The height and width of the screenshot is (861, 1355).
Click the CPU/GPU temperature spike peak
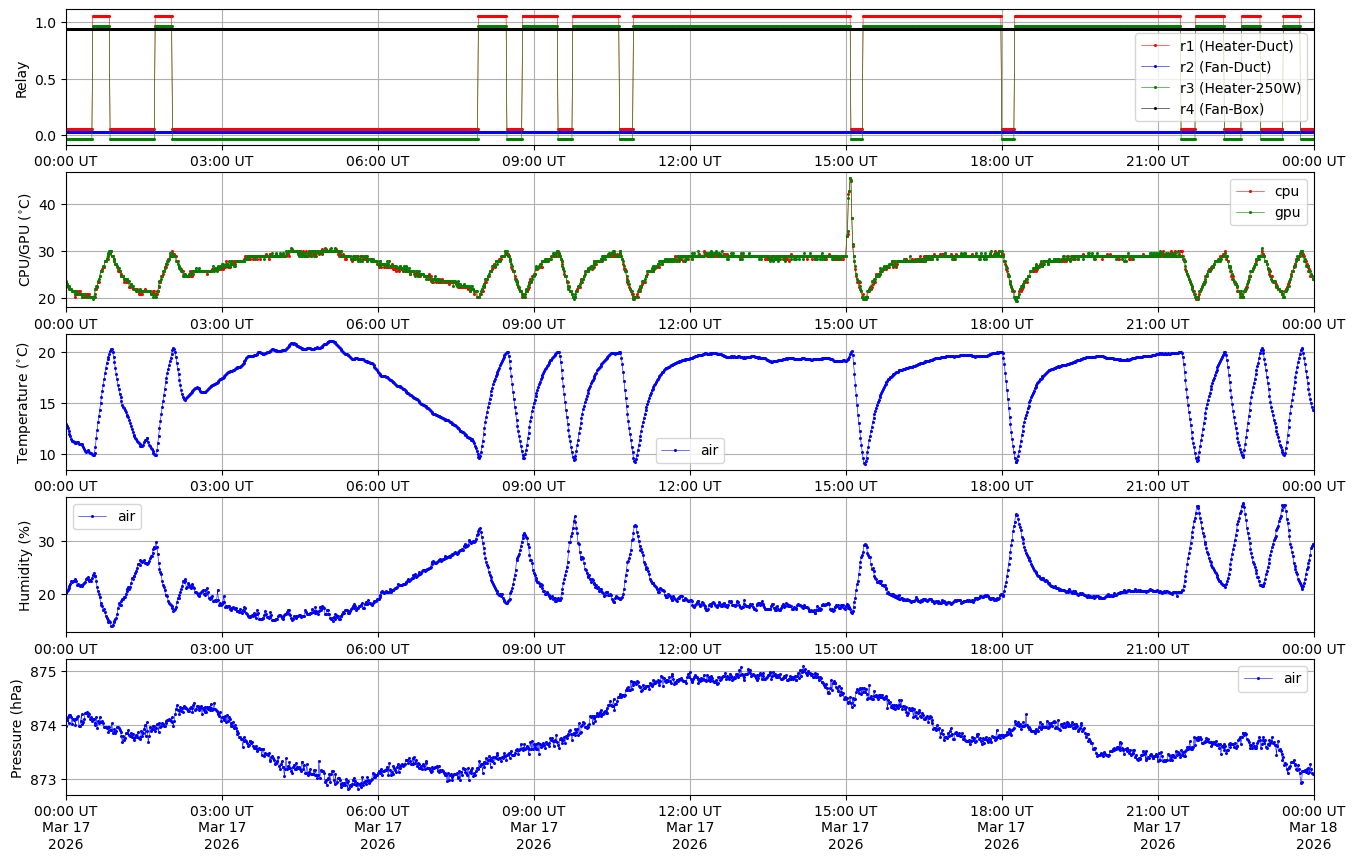[x=850, y=180]
